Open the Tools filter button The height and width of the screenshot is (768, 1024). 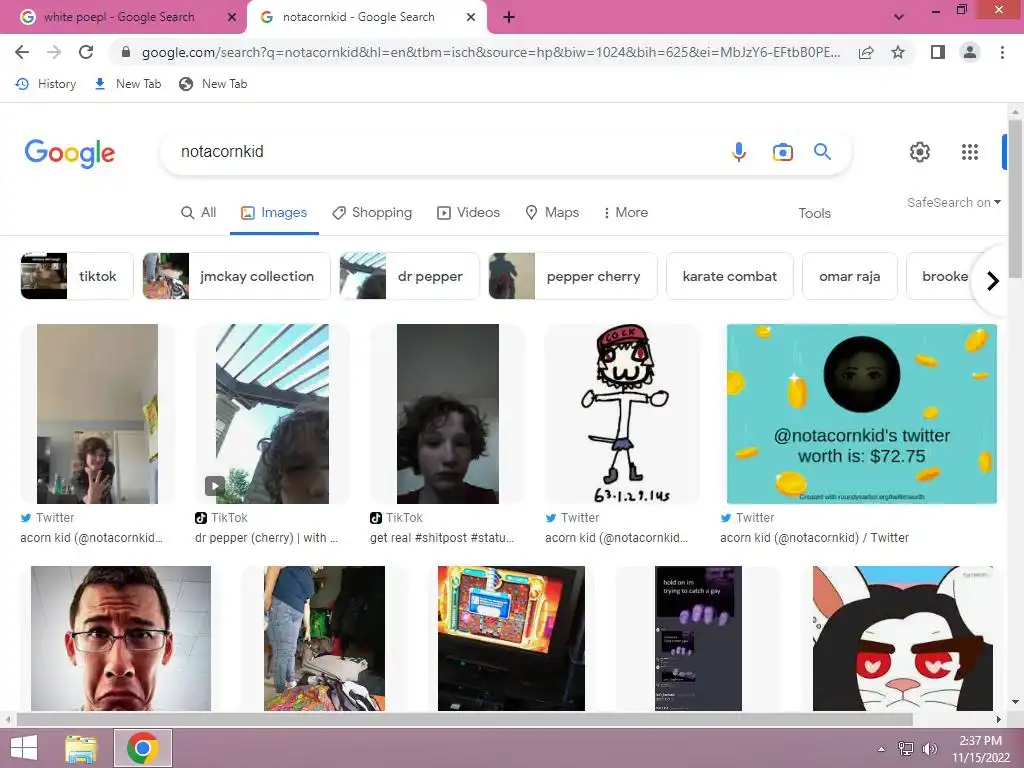814,214
